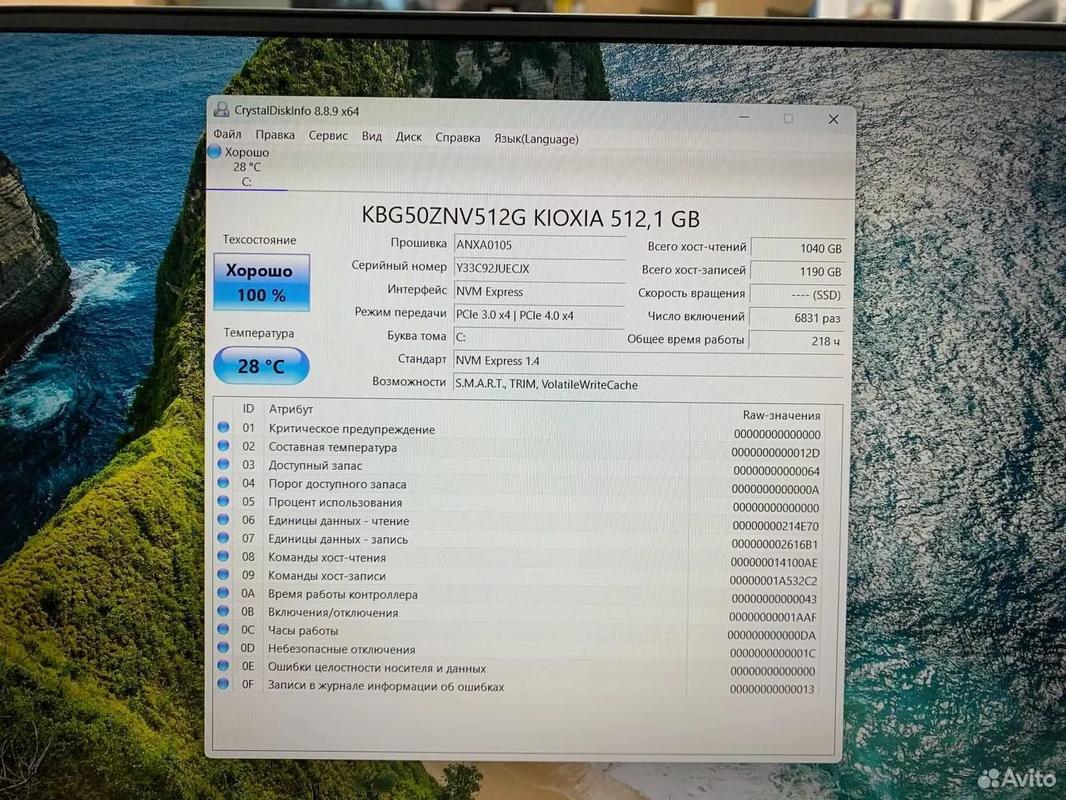This screenshot has width=1066, height=800.
Task: Open the Вид menu
Action: coord(371,136)
